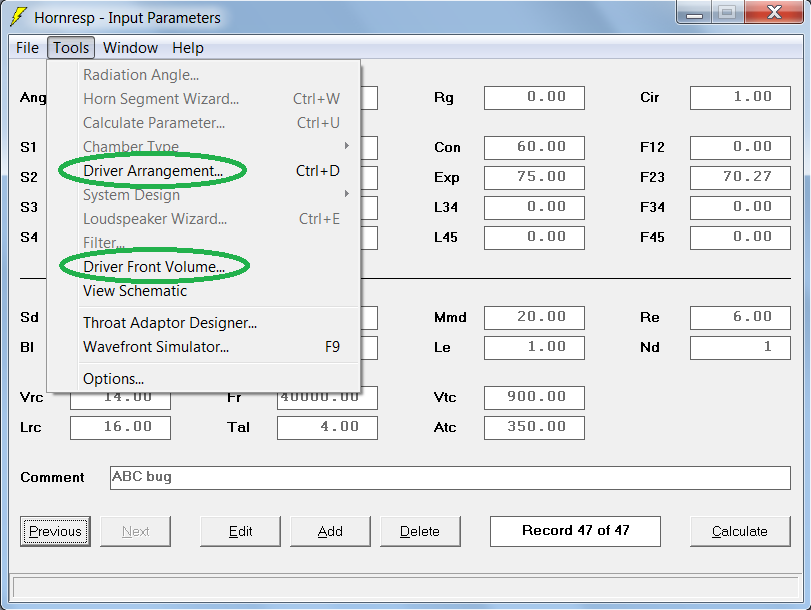This screenshot has height=610, width=811.
Task: Close the Hornresp window
Action: click(x=774, y=12)
